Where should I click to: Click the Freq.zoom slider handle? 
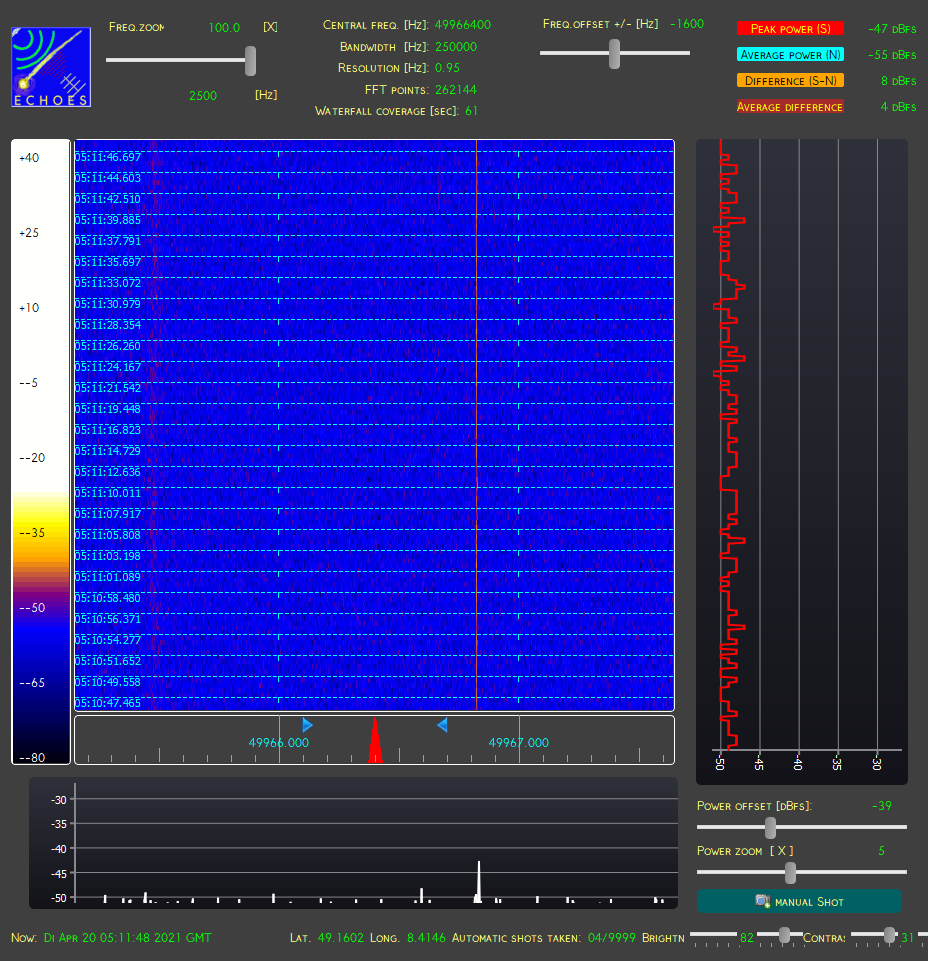(x=250, y=61)
